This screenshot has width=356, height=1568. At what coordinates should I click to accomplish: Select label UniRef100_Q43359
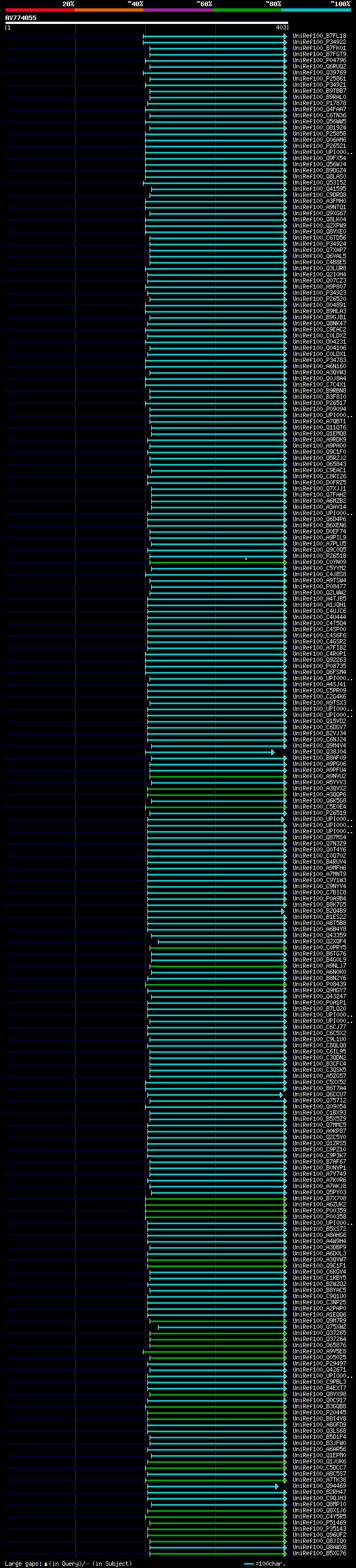pyautogui.click(x=319, y=936)
